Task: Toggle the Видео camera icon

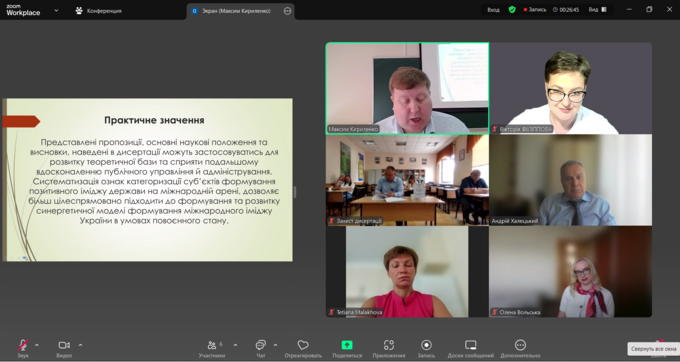Action: [x=64, y=345]
